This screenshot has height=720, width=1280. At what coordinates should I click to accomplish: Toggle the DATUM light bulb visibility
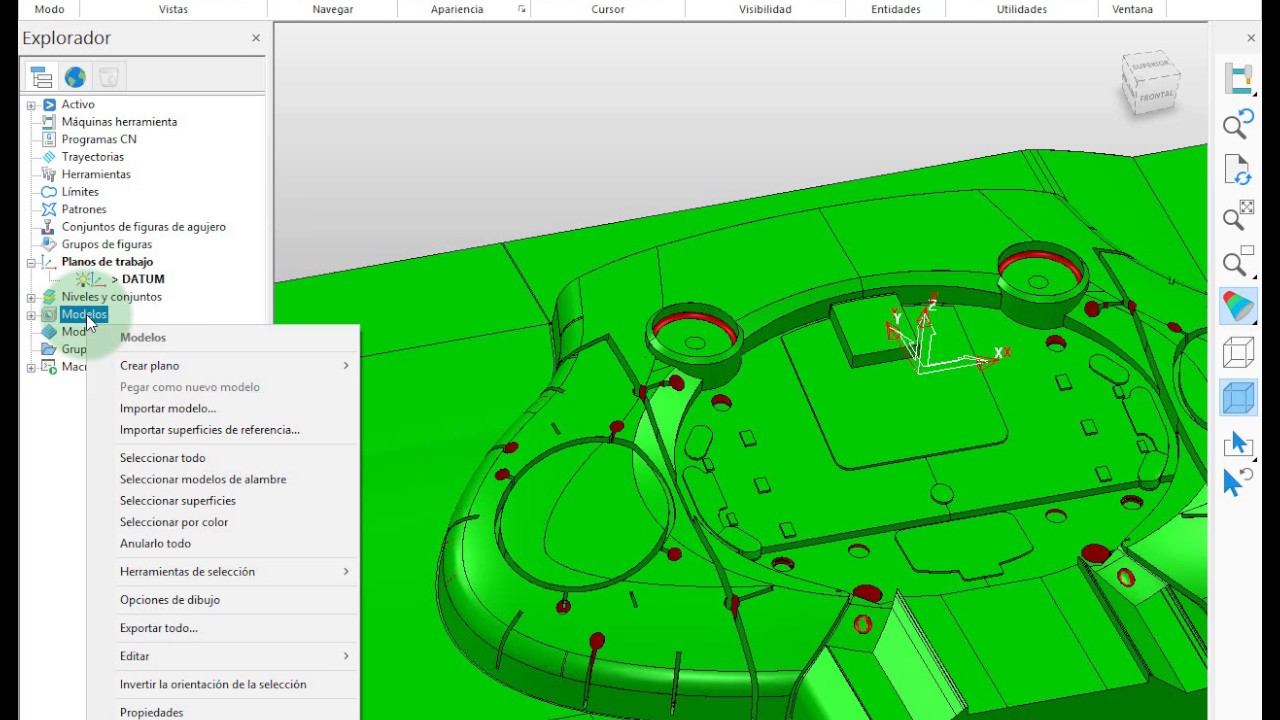click(83, 279)
